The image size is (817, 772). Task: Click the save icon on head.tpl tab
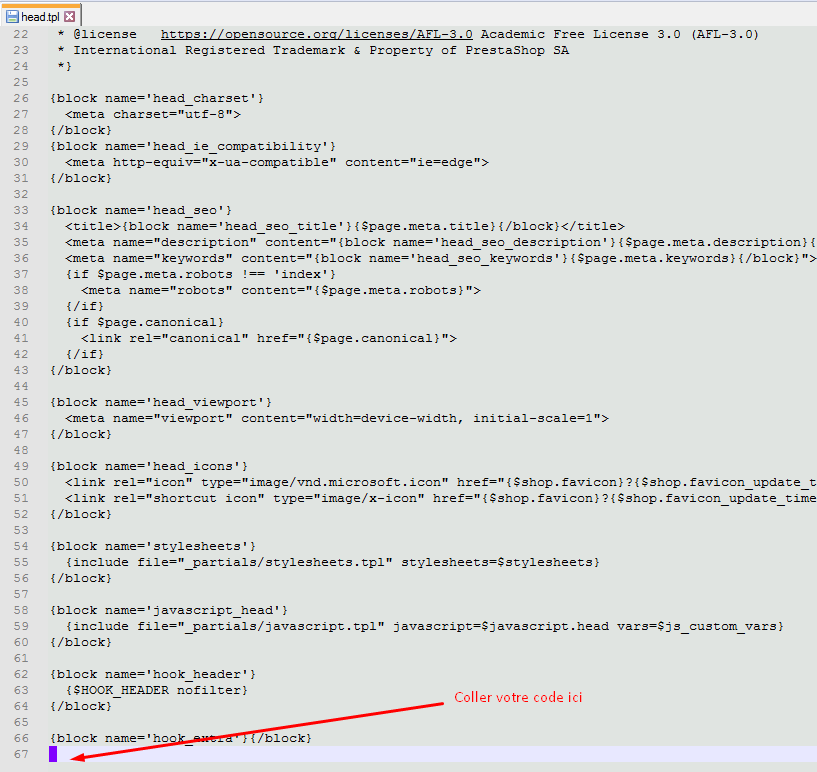click(x=12, y=17)
